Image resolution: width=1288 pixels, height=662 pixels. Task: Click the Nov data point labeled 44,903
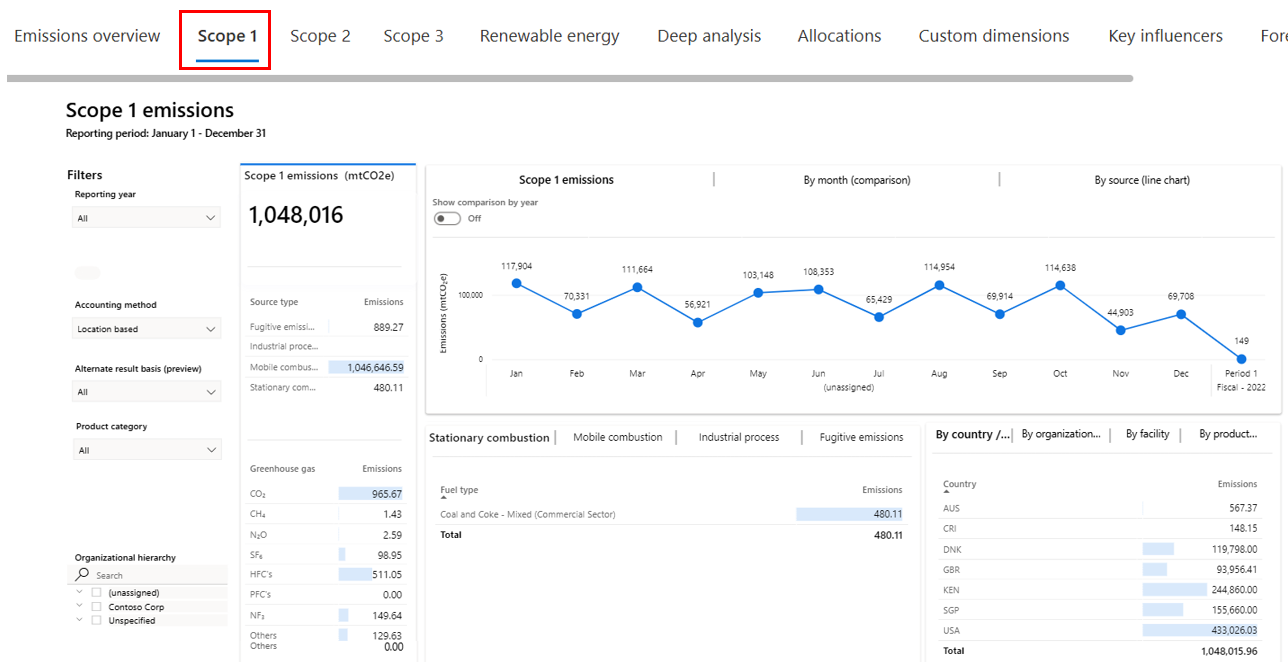point(1120,330)
